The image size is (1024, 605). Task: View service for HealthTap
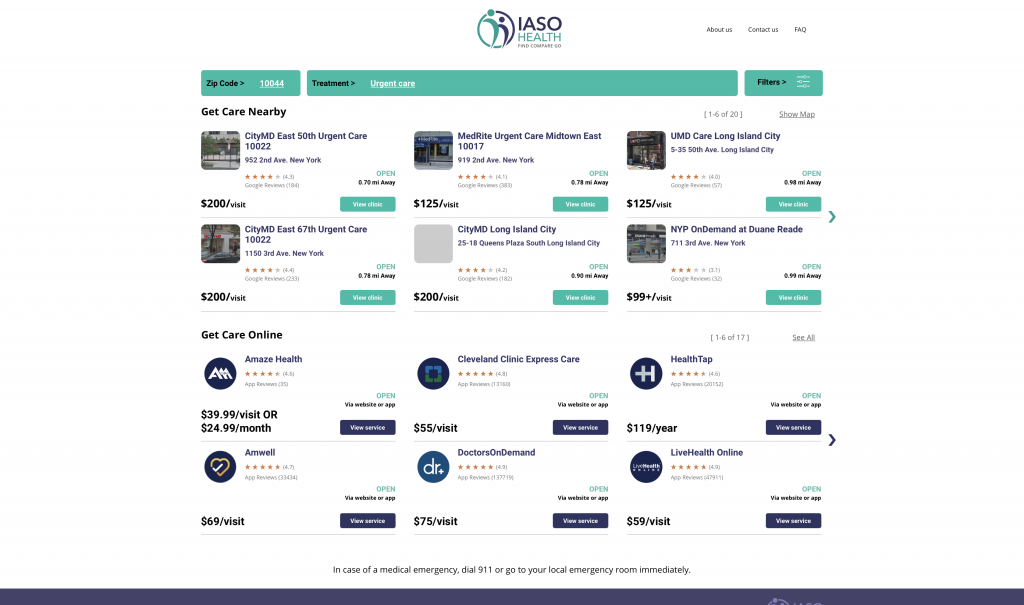coord(793,427)
